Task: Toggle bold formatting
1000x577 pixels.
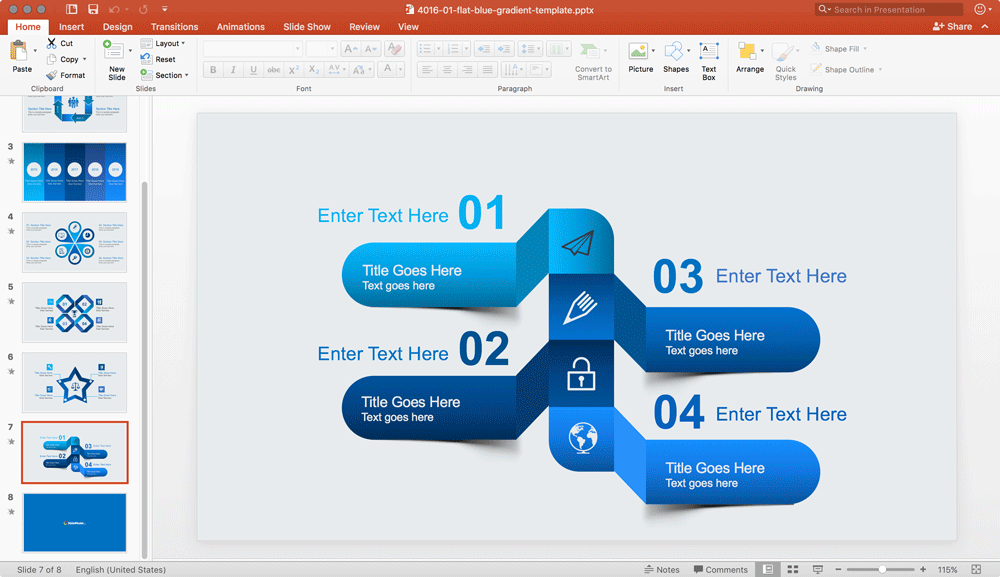Action: [x=212, y=69]
